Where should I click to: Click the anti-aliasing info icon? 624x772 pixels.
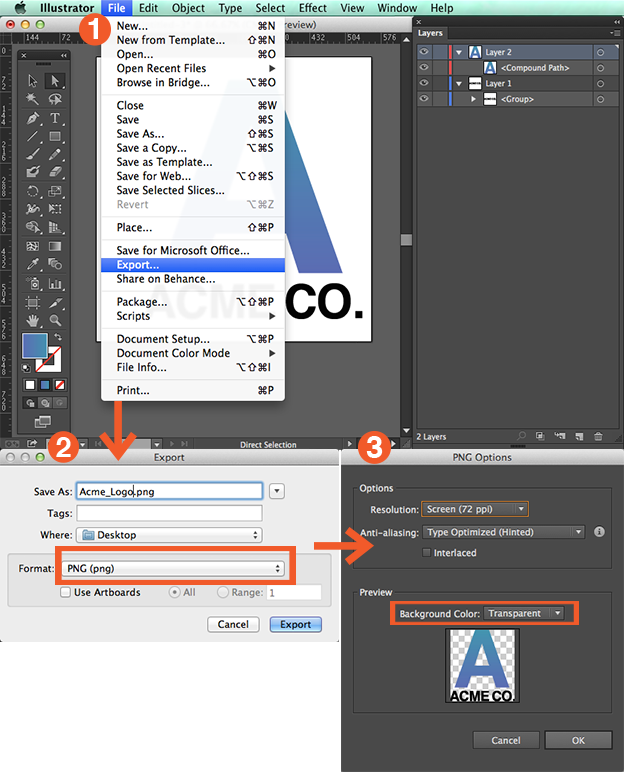point(599,532)
